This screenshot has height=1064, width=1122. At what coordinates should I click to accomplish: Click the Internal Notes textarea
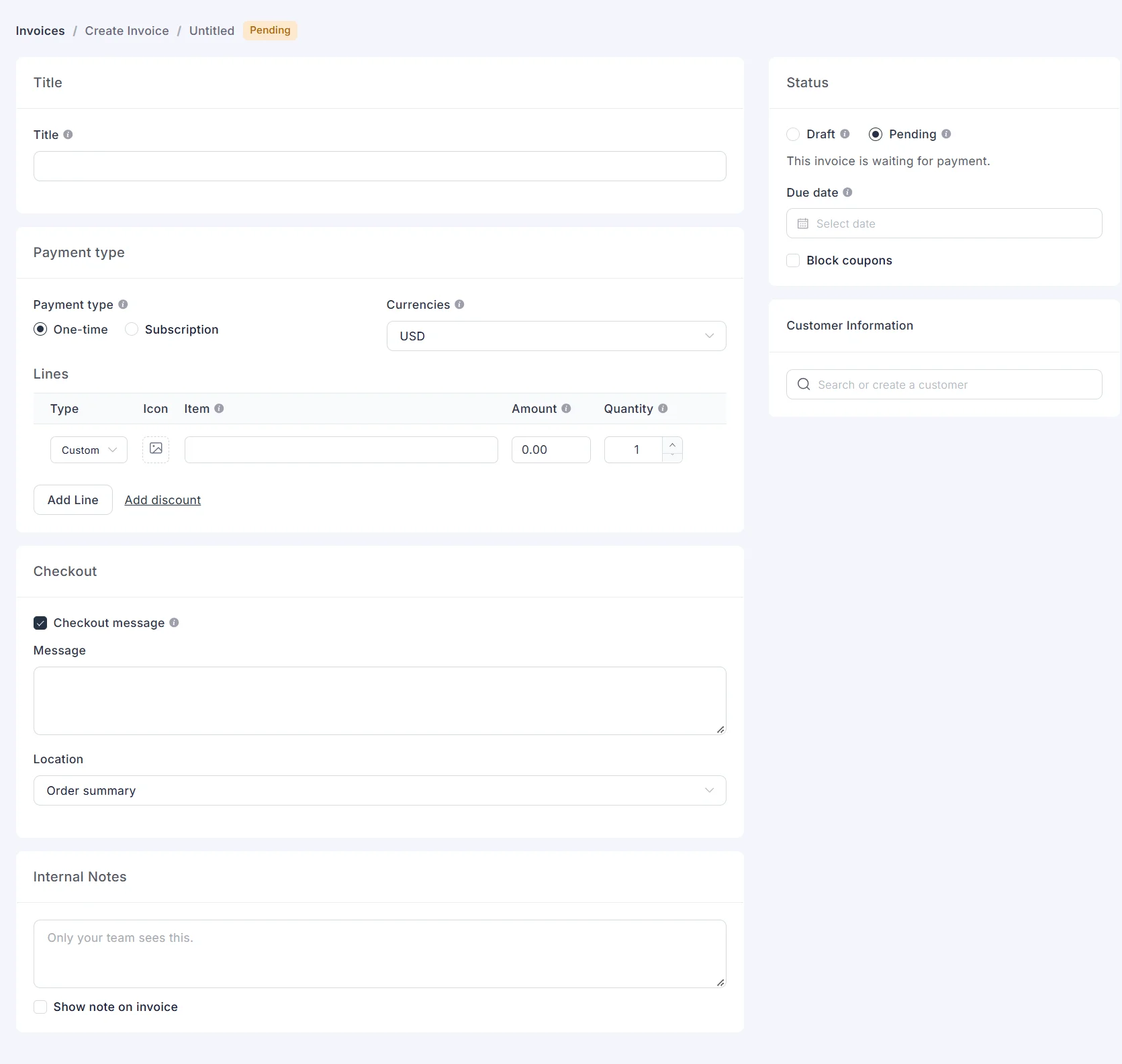point(379,954)
